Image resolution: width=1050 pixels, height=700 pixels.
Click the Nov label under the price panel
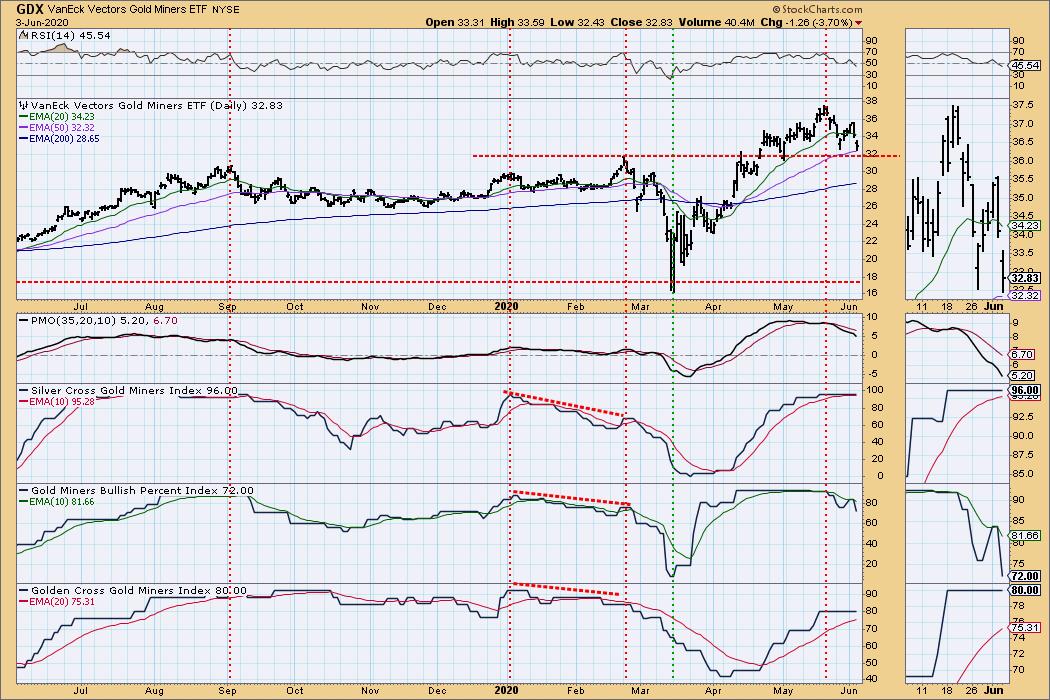370,307
